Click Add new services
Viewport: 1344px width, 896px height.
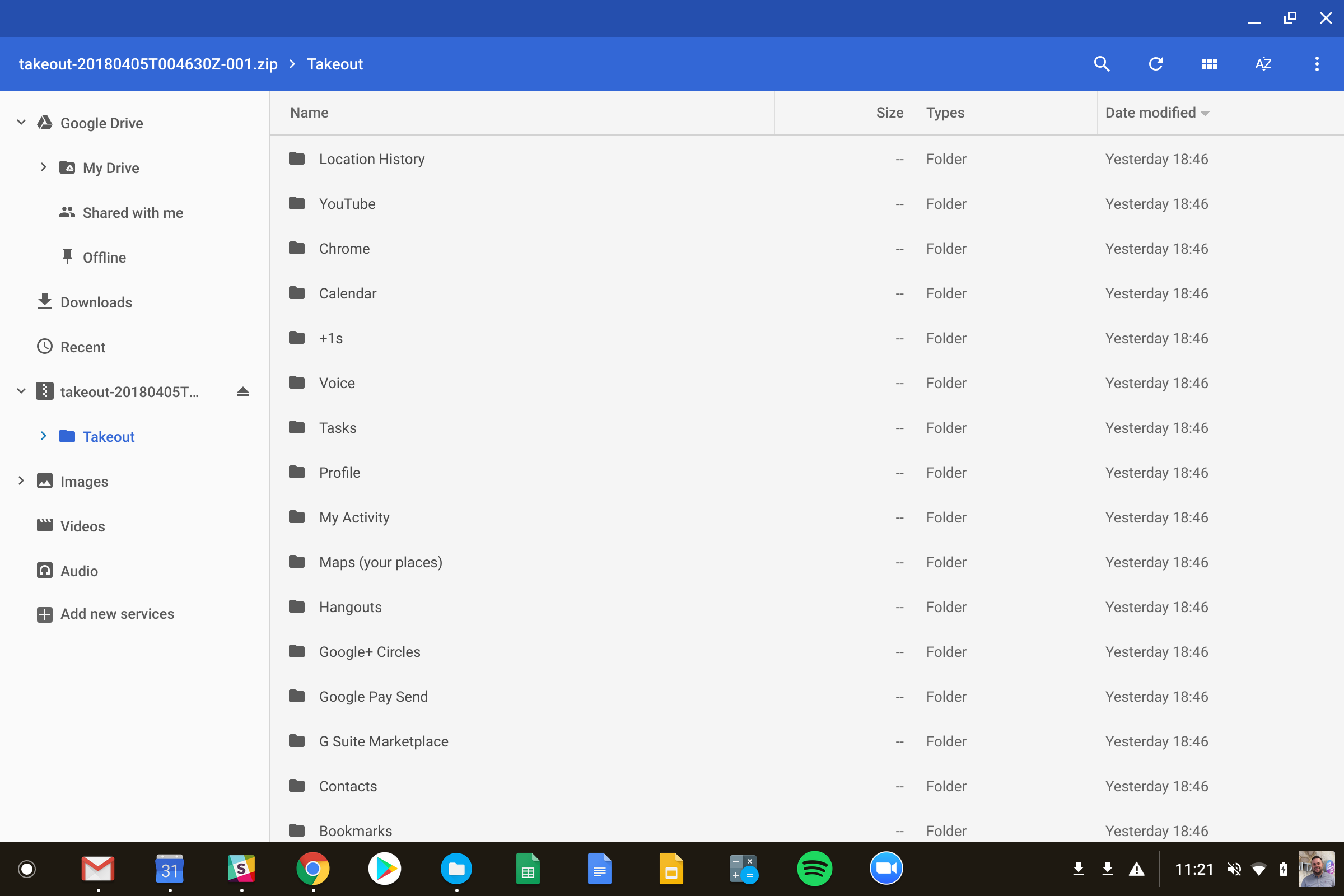[x=116, y=614]
